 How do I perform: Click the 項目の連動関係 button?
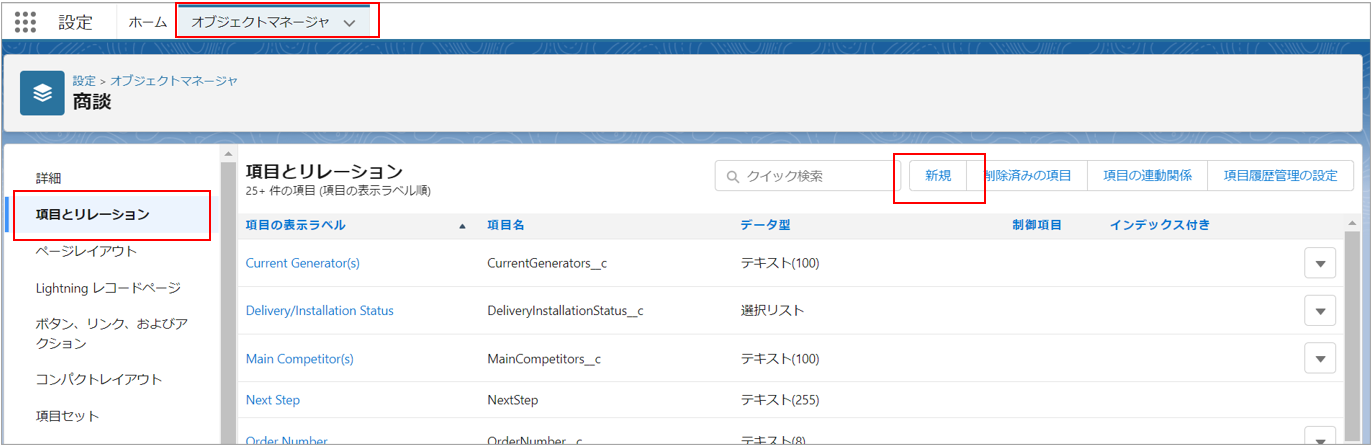[1147, 176]
